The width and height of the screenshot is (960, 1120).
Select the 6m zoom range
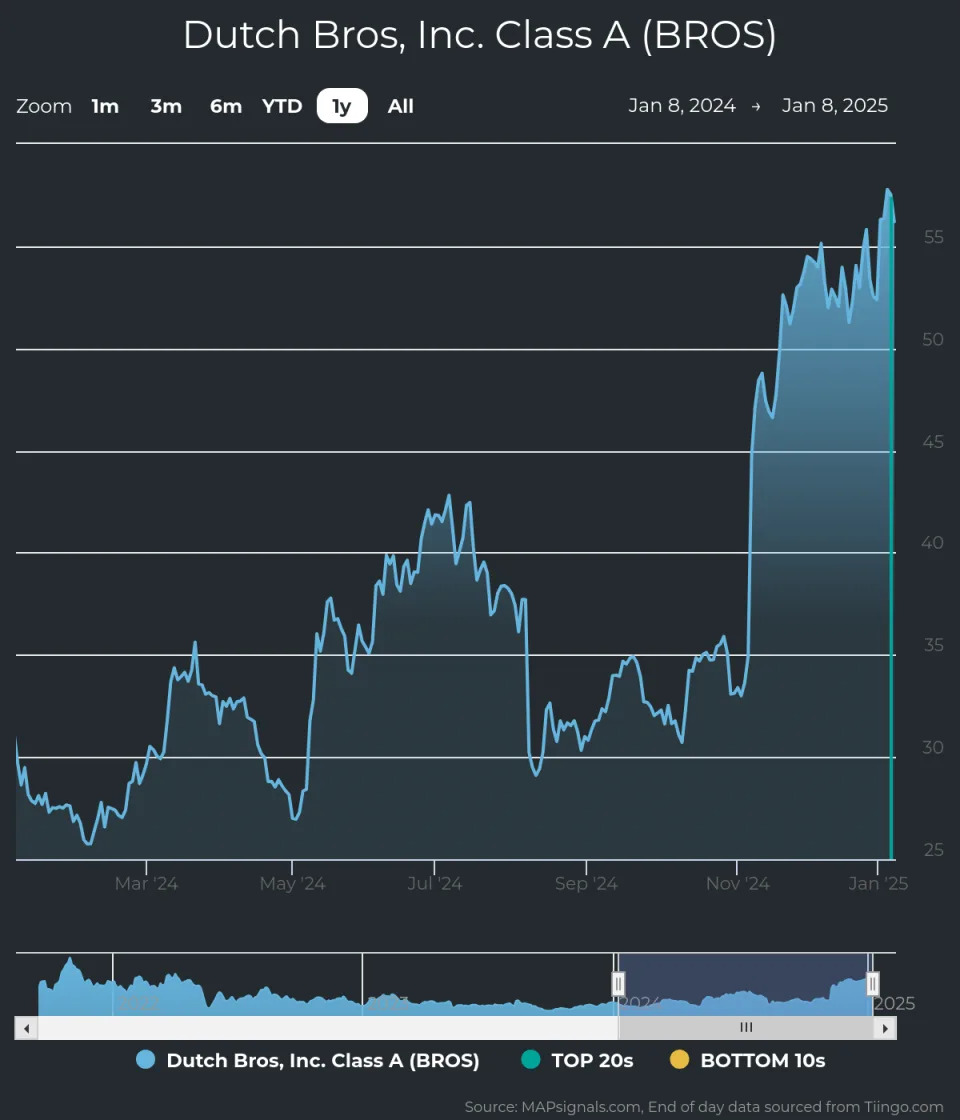pos(226,106)
